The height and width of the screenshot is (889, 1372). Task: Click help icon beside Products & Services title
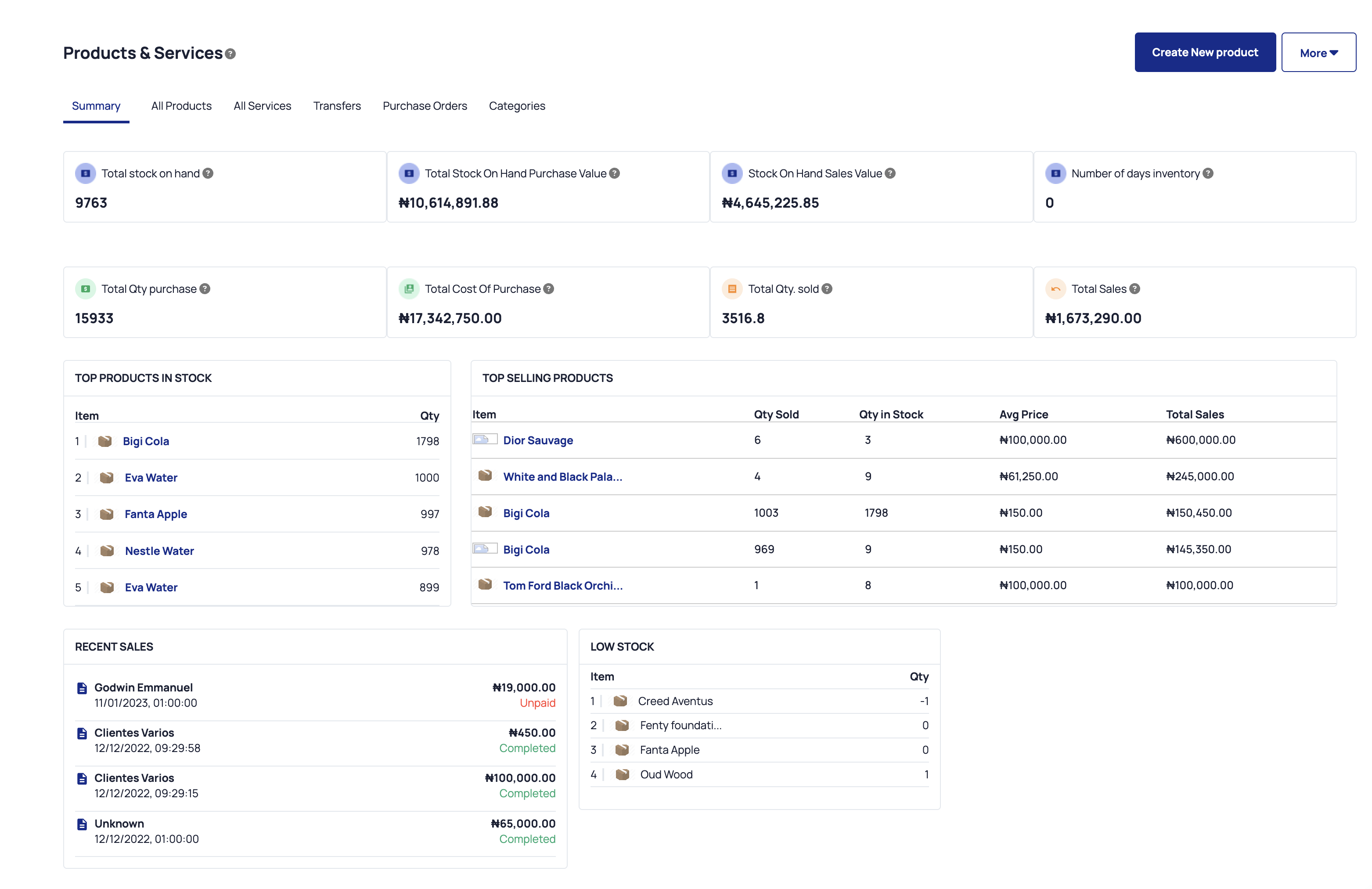coord(230,54)
